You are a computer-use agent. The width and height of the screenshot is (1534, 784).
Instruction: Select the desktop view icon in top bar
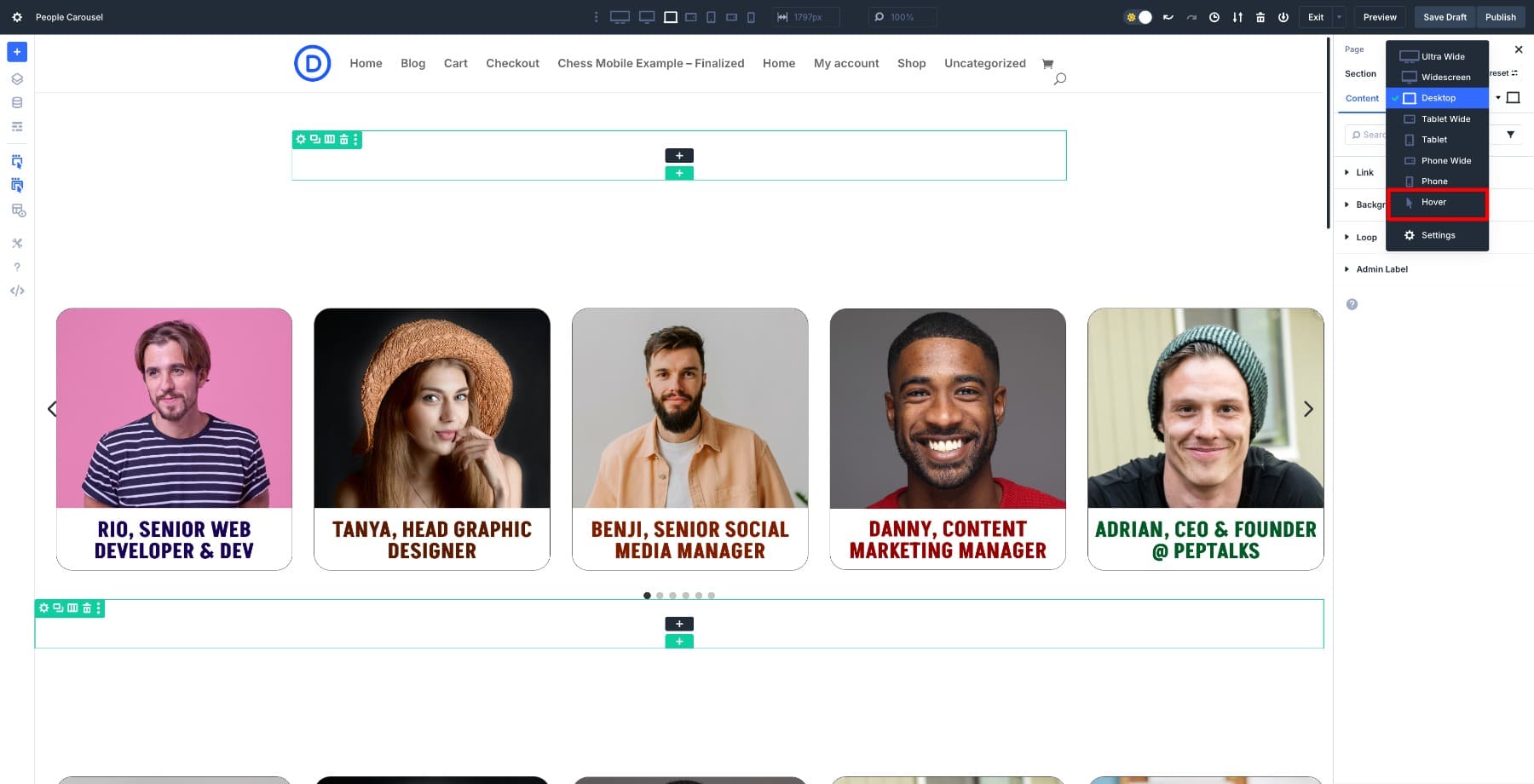pos(671,17)
